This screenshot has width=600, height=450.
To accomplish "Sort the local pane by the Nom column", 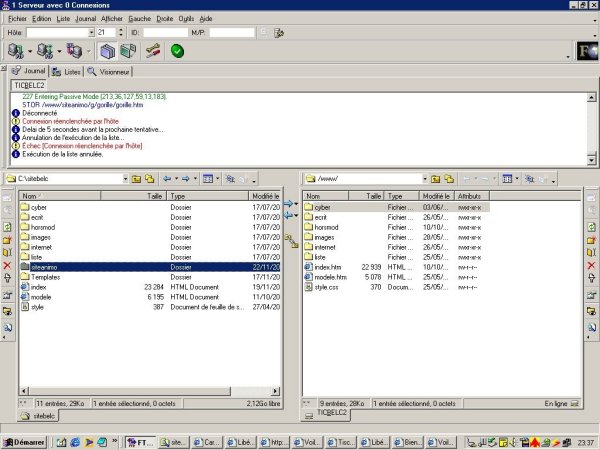I will 60,196.
